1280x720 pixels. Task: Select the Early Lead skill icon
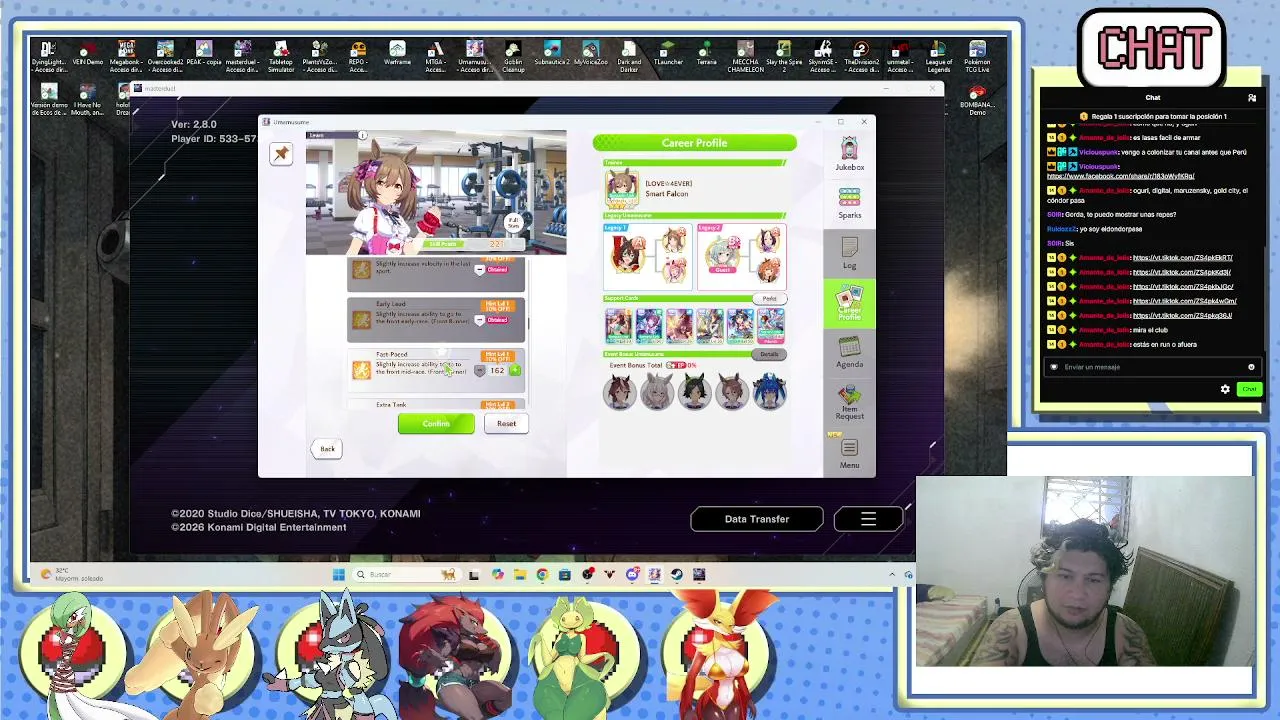361,319
